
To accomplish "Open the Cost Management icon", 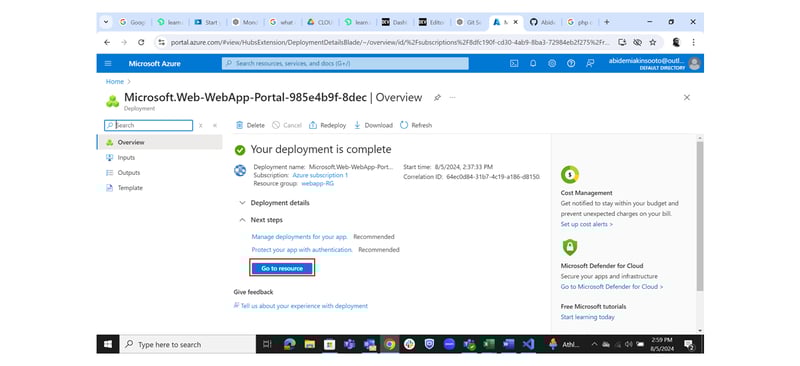I will pyautogui.click(x=569, y=175).
